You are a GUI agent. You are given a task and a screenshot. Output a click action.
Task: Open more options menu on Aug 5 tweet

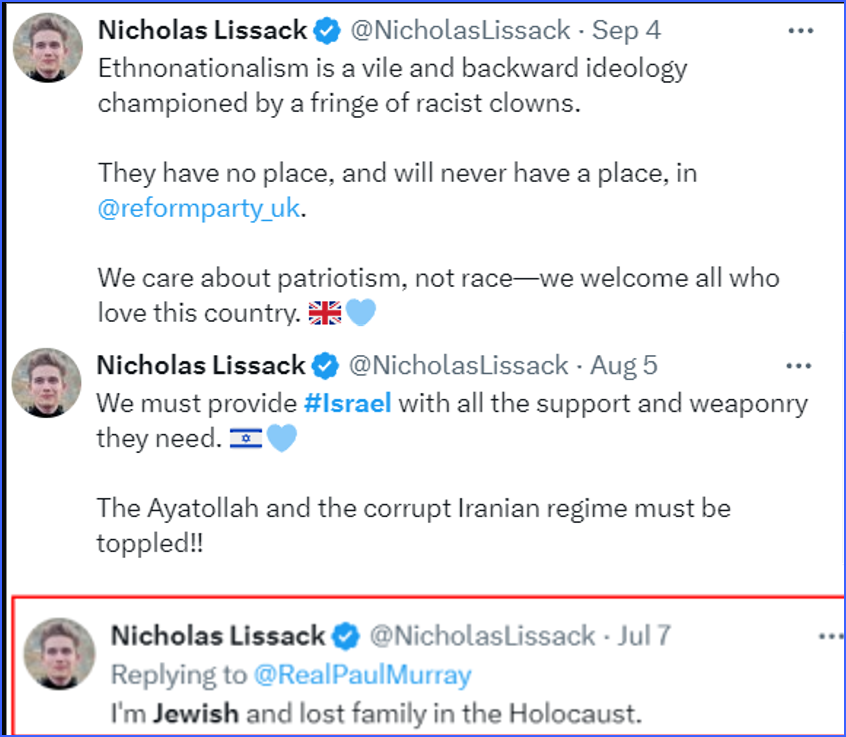point(798,366)
